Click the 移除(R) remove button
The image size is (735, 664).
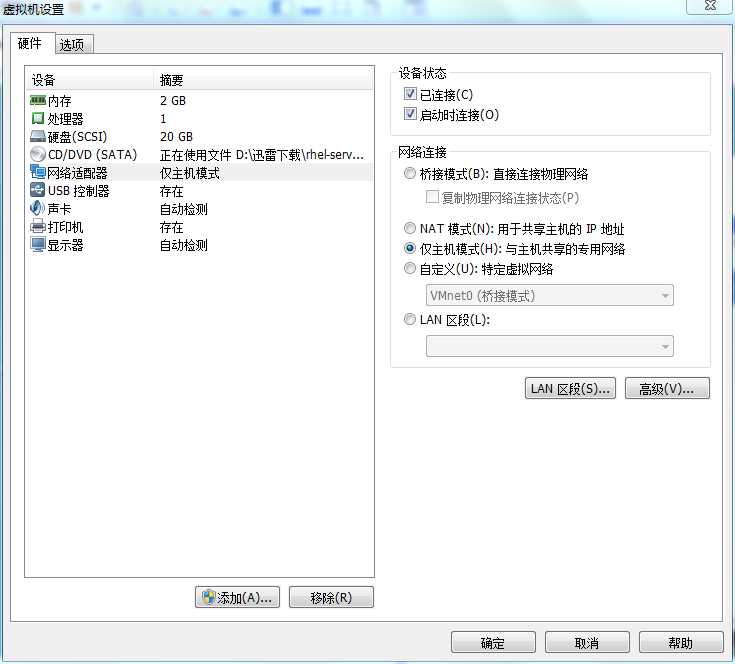click(331, 597)
